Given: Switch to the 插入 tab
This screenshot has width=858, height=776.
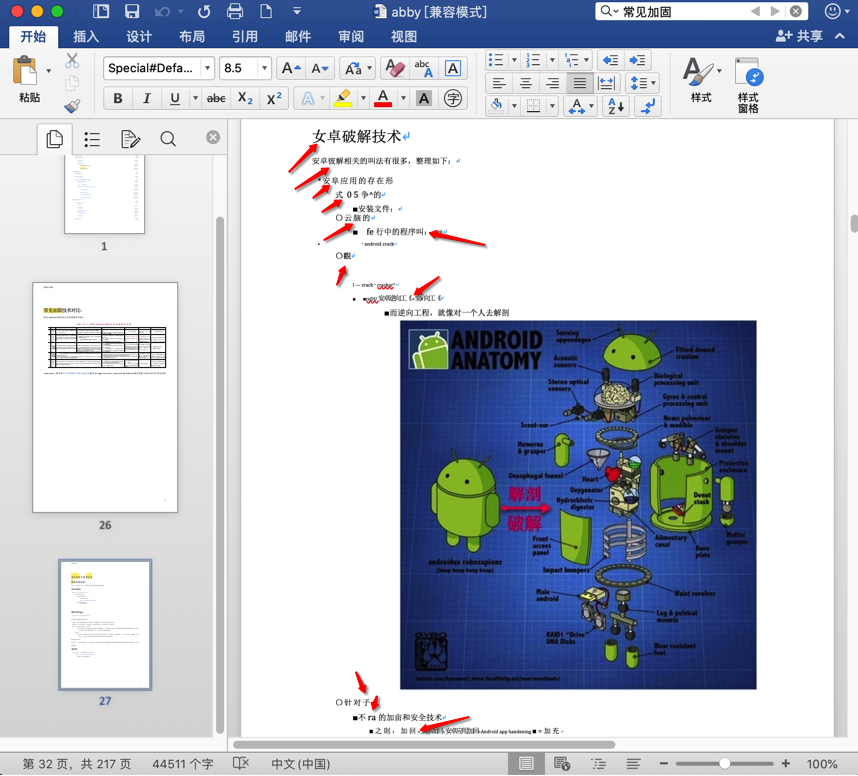Looking at the screenshot, I should (86, 37).
